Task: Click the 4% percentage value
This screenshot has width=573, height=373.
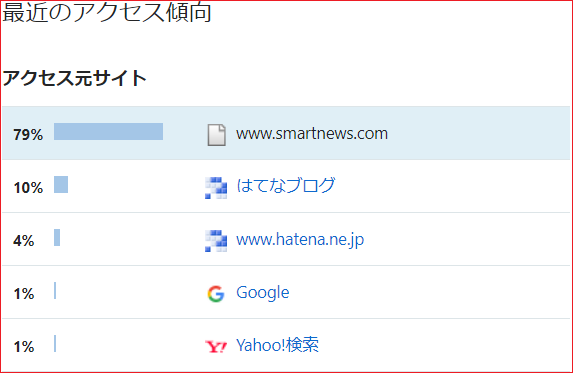Action: [x=24, y=241]
